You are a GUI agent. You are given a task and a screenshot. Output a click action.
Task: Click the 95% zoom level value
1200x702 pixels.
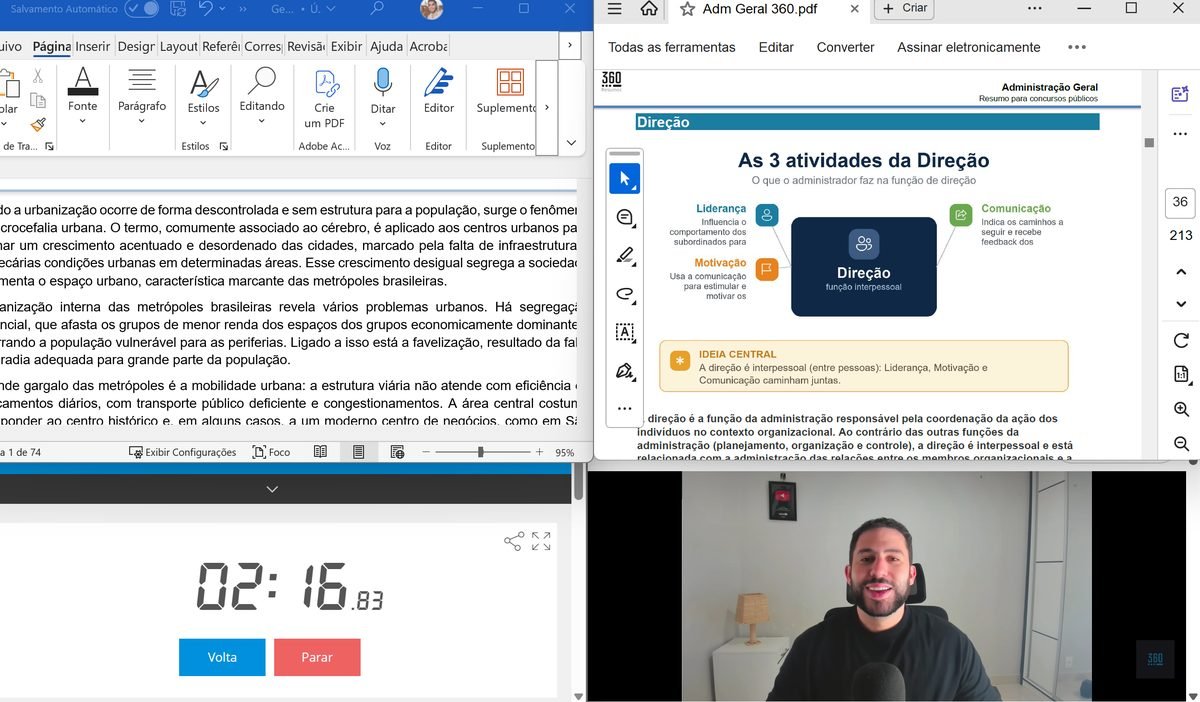pyautogui.click(x=565, y=452)
